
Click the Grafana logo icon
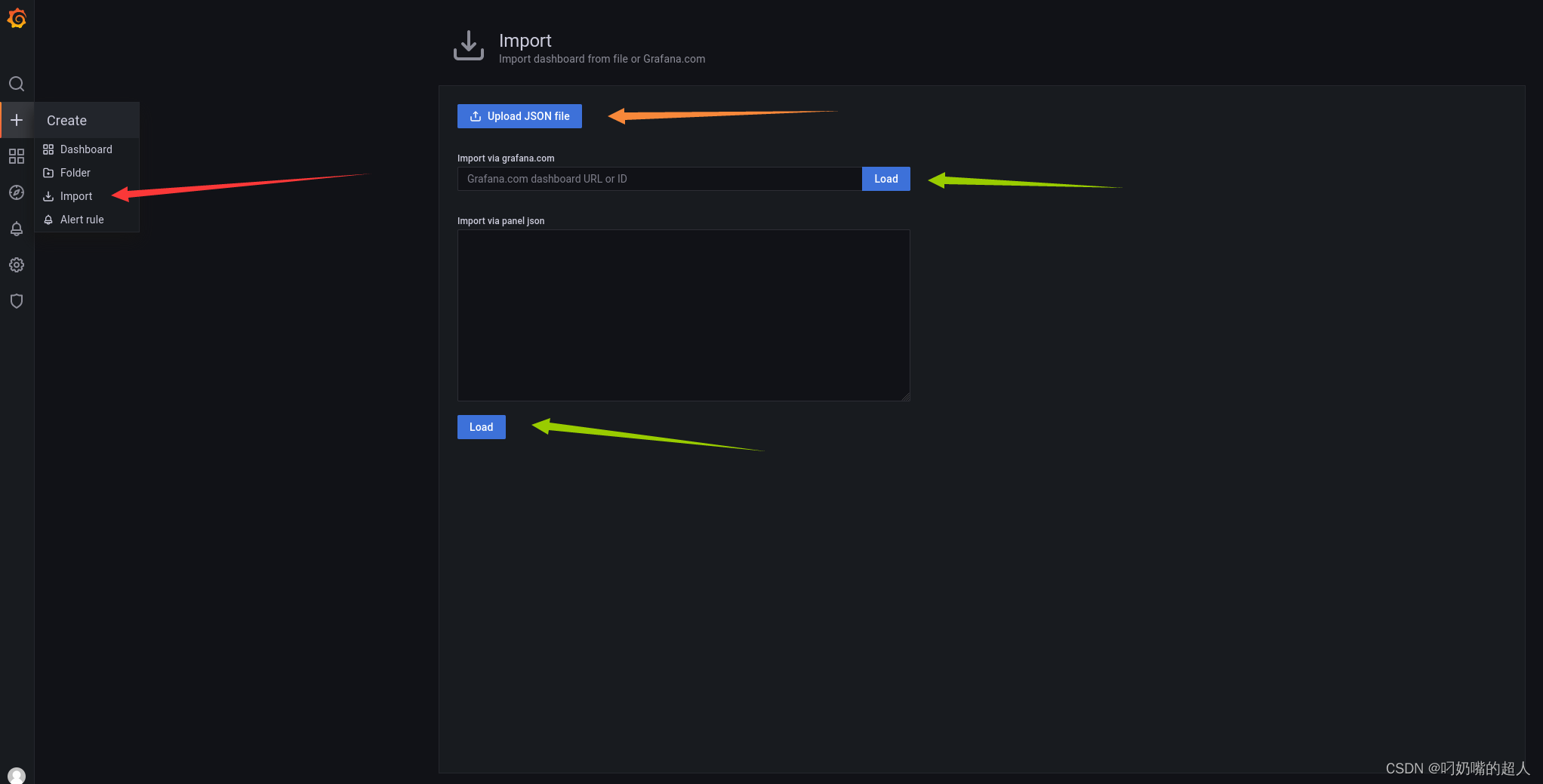[x=17, y=18]
